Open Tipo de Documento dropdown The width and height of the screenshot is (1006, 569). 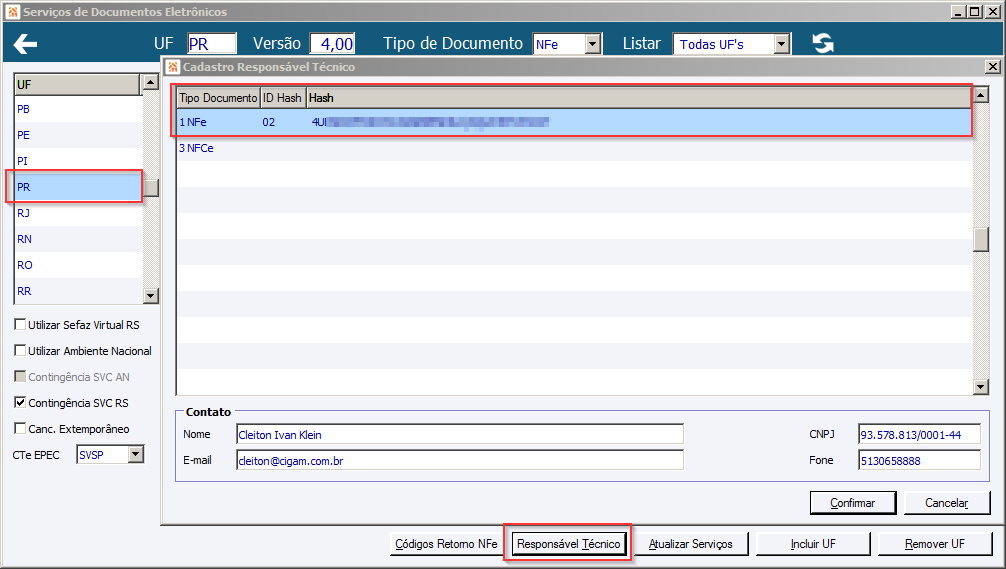click(x=593, y=44)
